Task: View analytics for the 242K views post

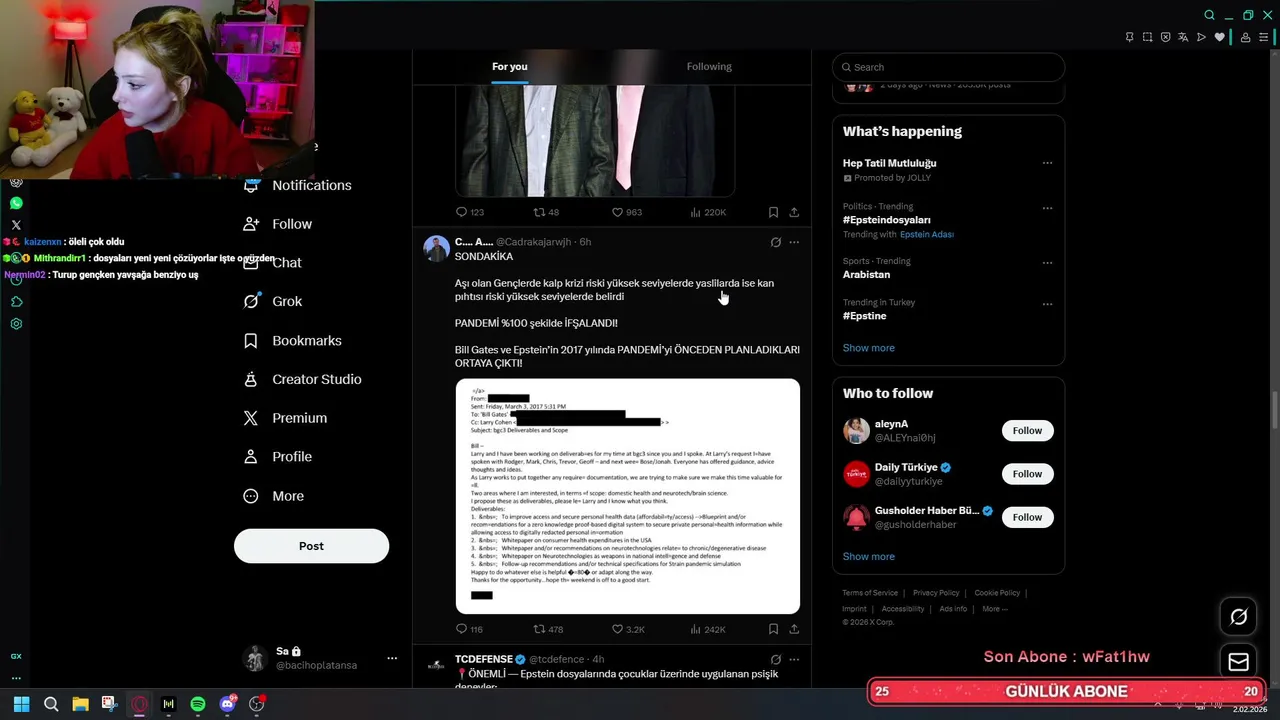Action: click(708, 629)
